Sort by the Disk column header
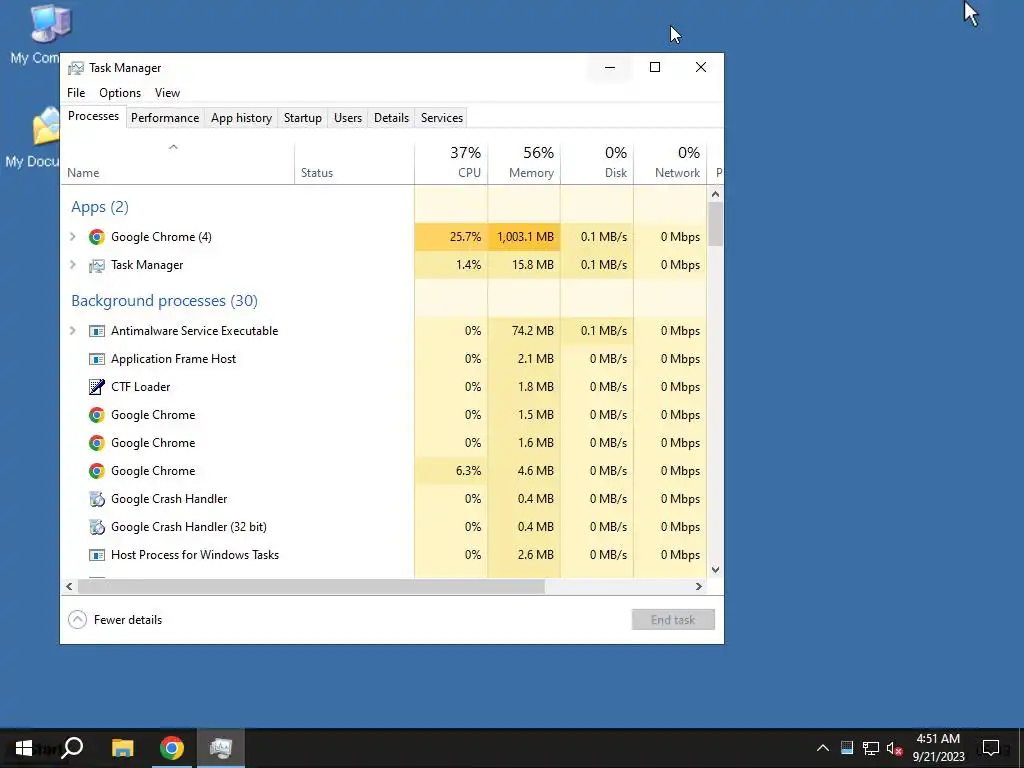The height and width of the screenshot is (768, 1024). 598,163
